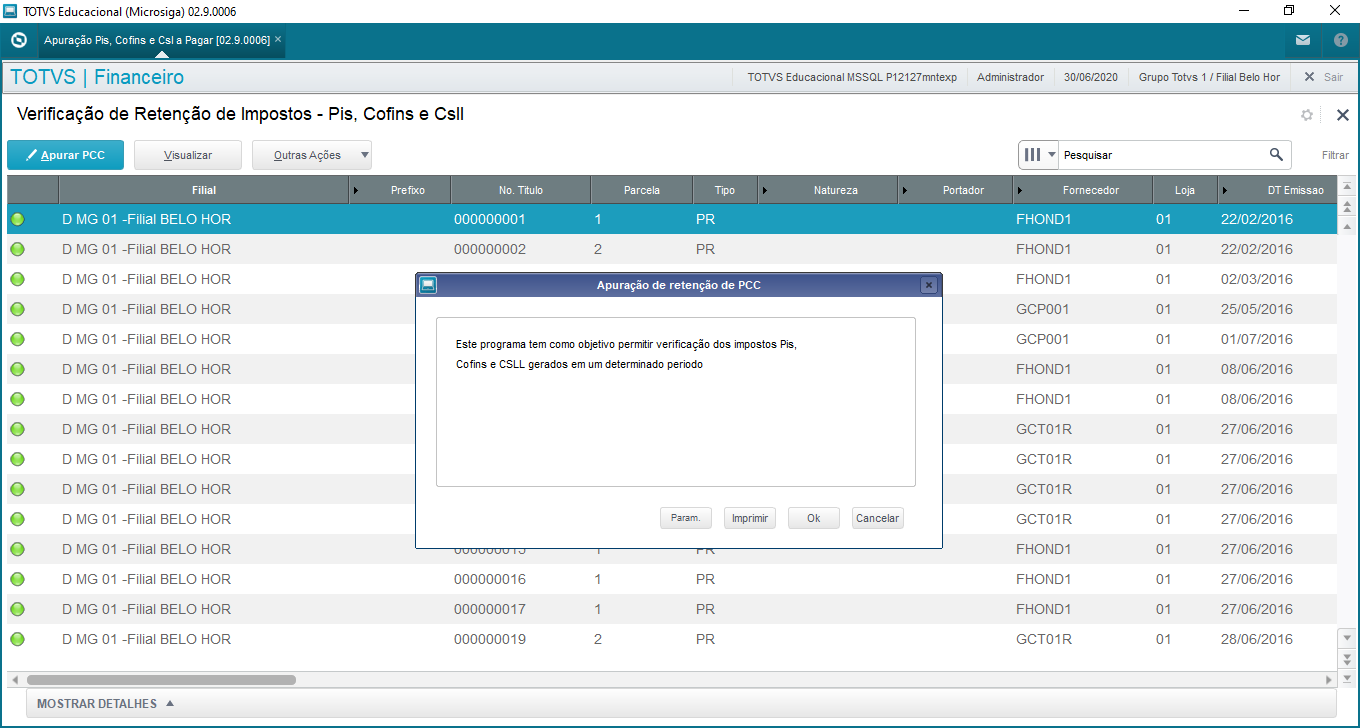Screen dimensions: 1360x728
Task: Click the green status dot for title 000000016
Action: pyautogui.click(x=18, y=579)
